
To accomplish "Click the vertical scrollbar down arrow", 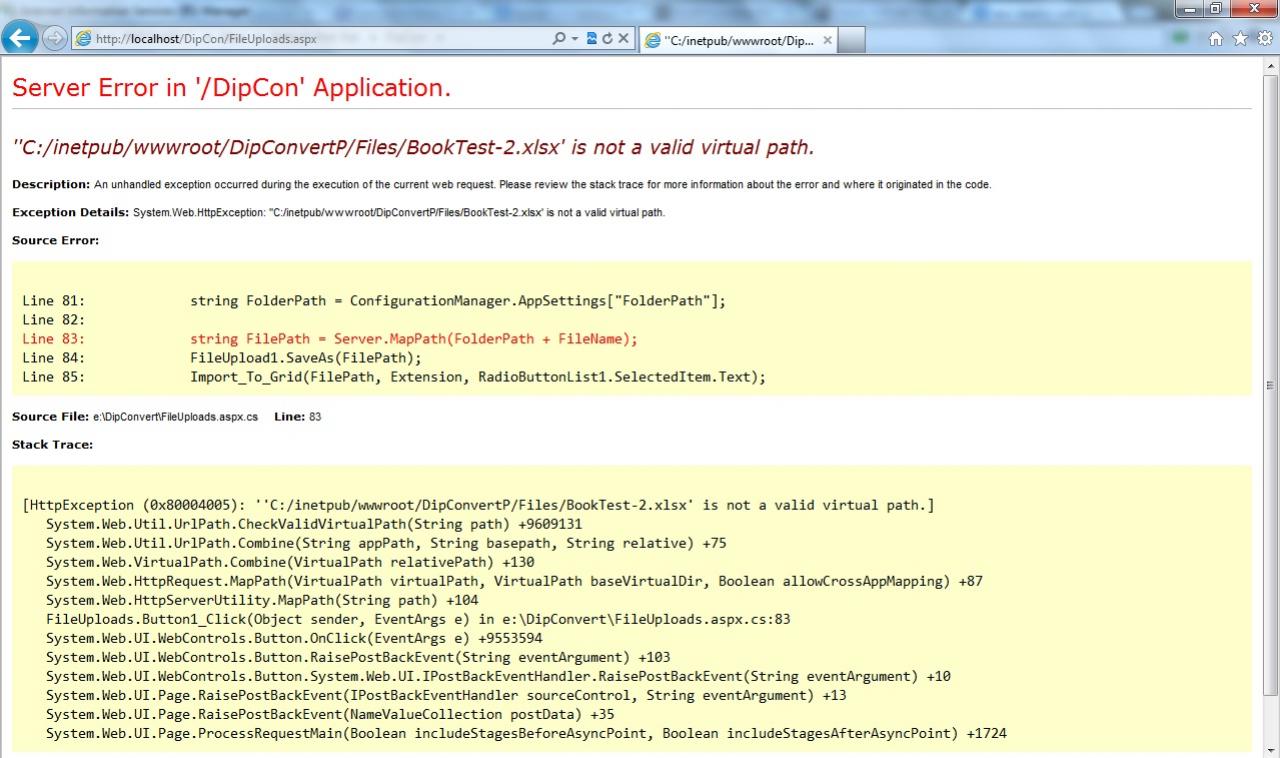I will pos(1271,748).
